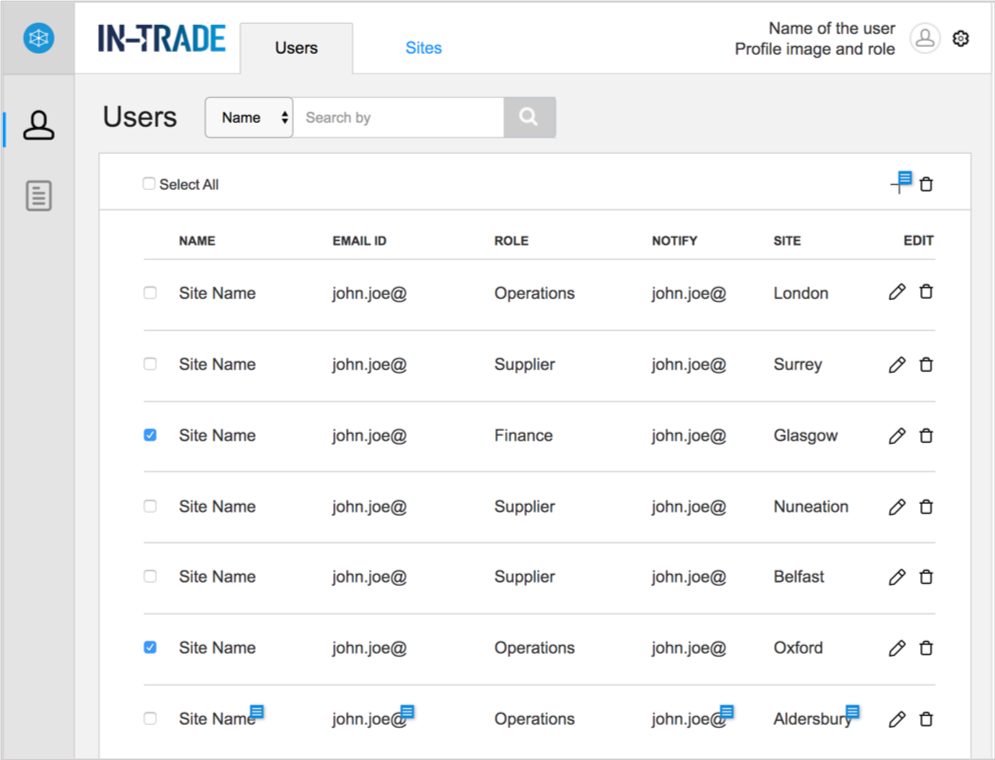Screen dimensions: 995x760
Task: Delete the London user row
Action: pyautogui.click(x=926, y=291)
